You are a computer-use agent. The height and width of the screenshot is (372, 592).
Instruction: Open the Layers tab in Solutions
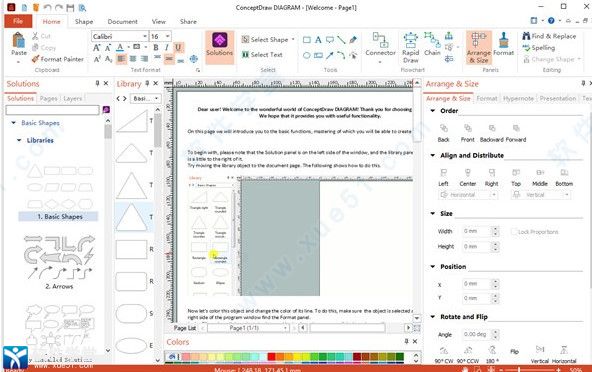coord(72,99)
